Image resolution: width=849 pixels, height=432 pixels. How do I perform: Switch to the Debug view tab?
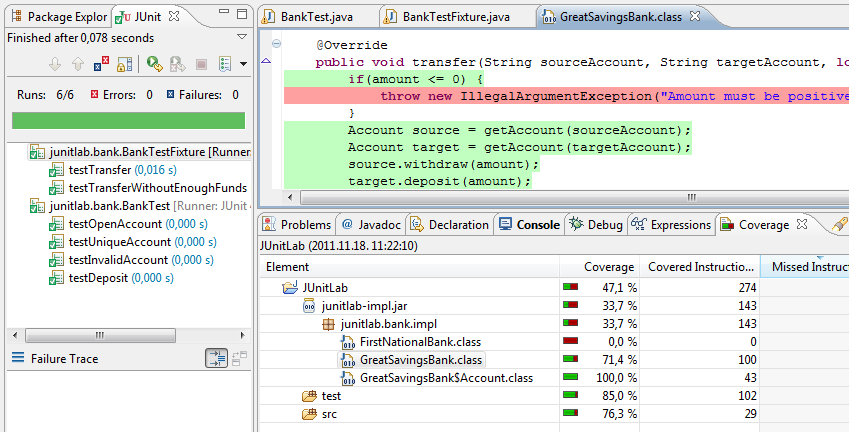pos(596,225)
